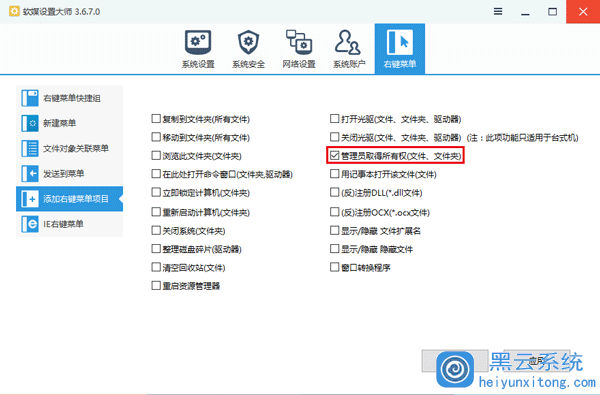Select 文件对象关联菜单 sidebar item
The image size is (600, 395).
[69, 149]
